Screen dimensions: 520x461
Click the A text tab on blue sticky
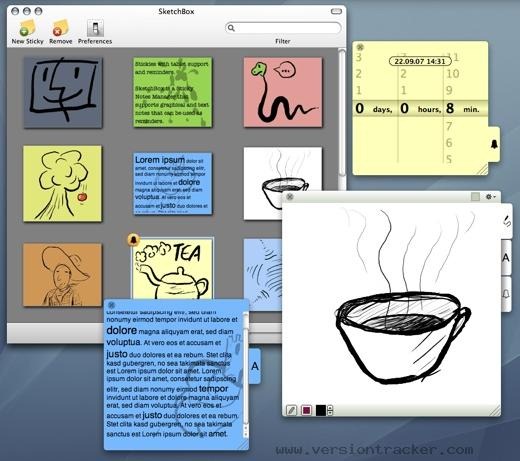tap(255, 366)
